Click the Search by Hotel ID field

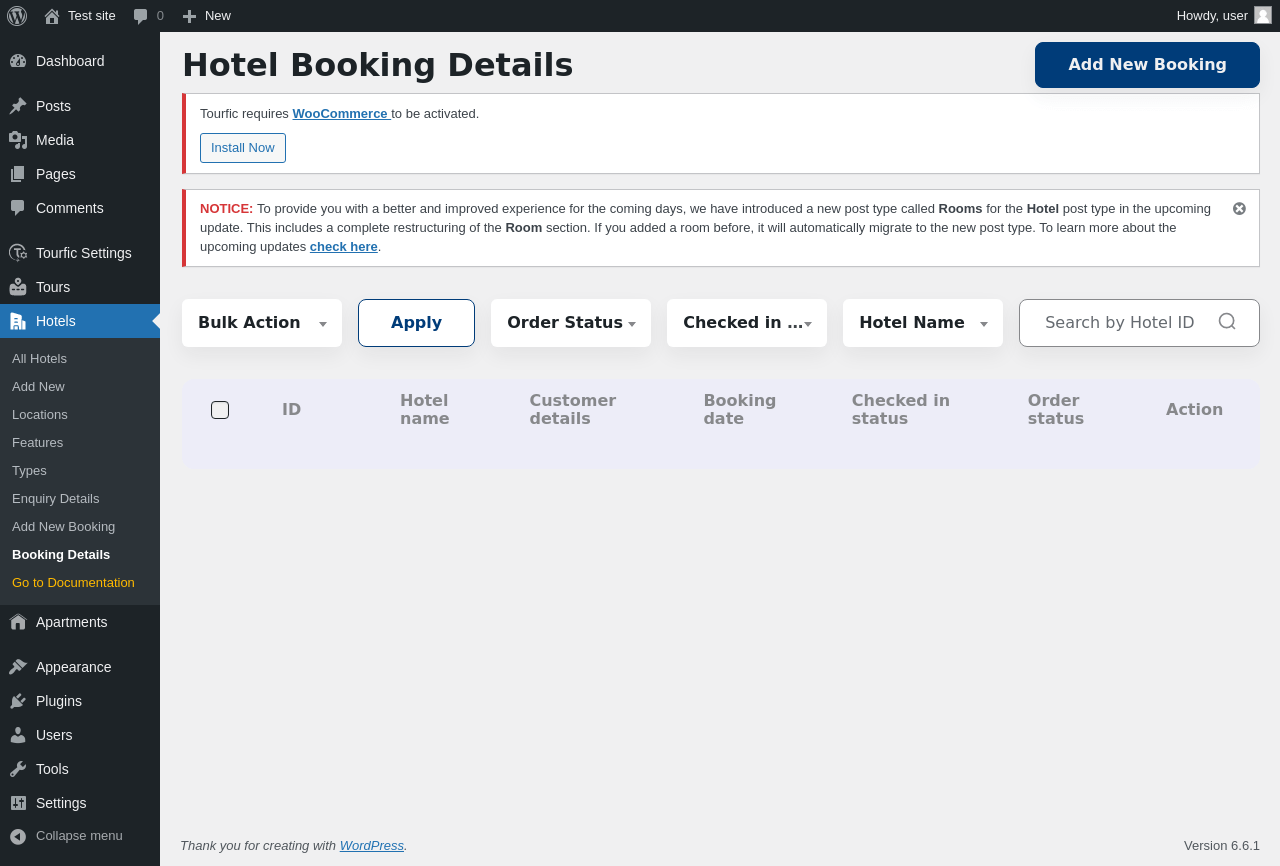[1119, 323]
